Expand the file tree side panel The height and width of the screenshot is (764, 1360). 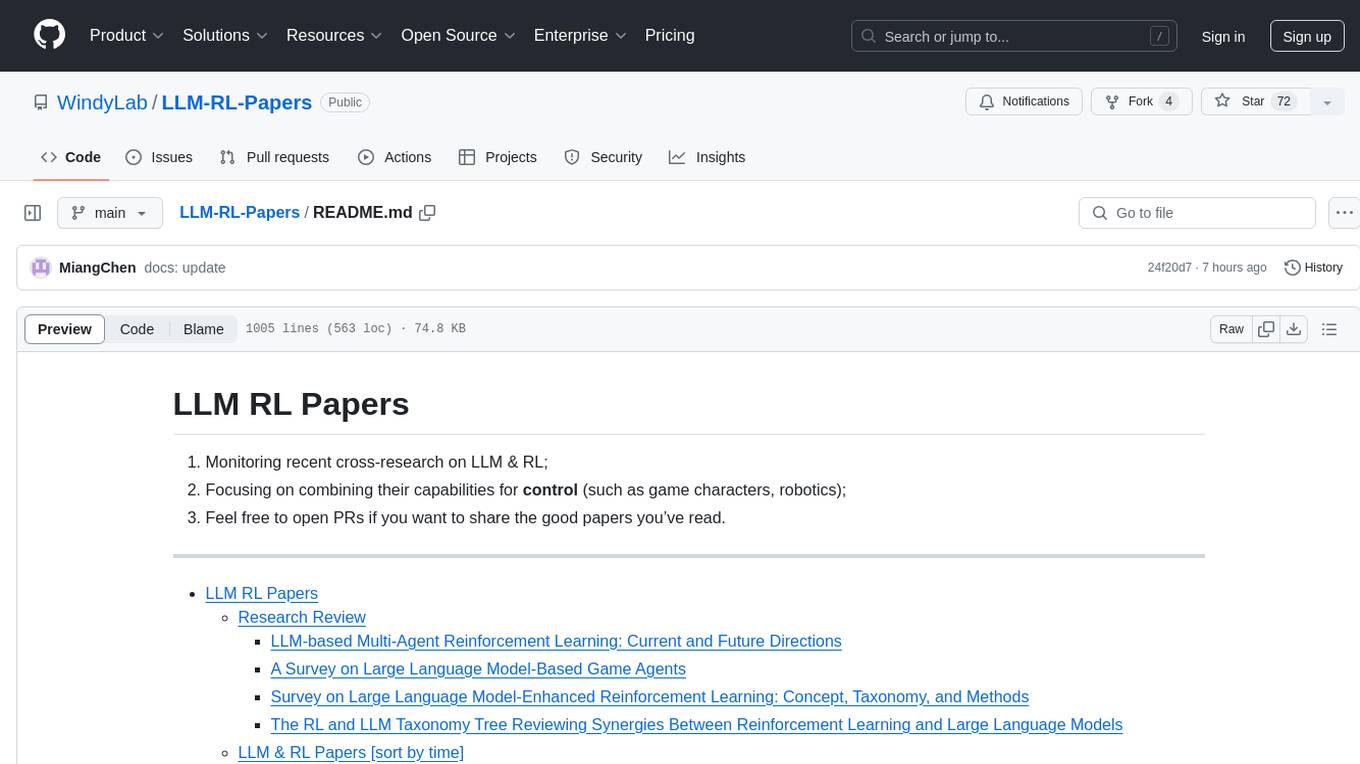pyautogui.click(x=33, y=213)
